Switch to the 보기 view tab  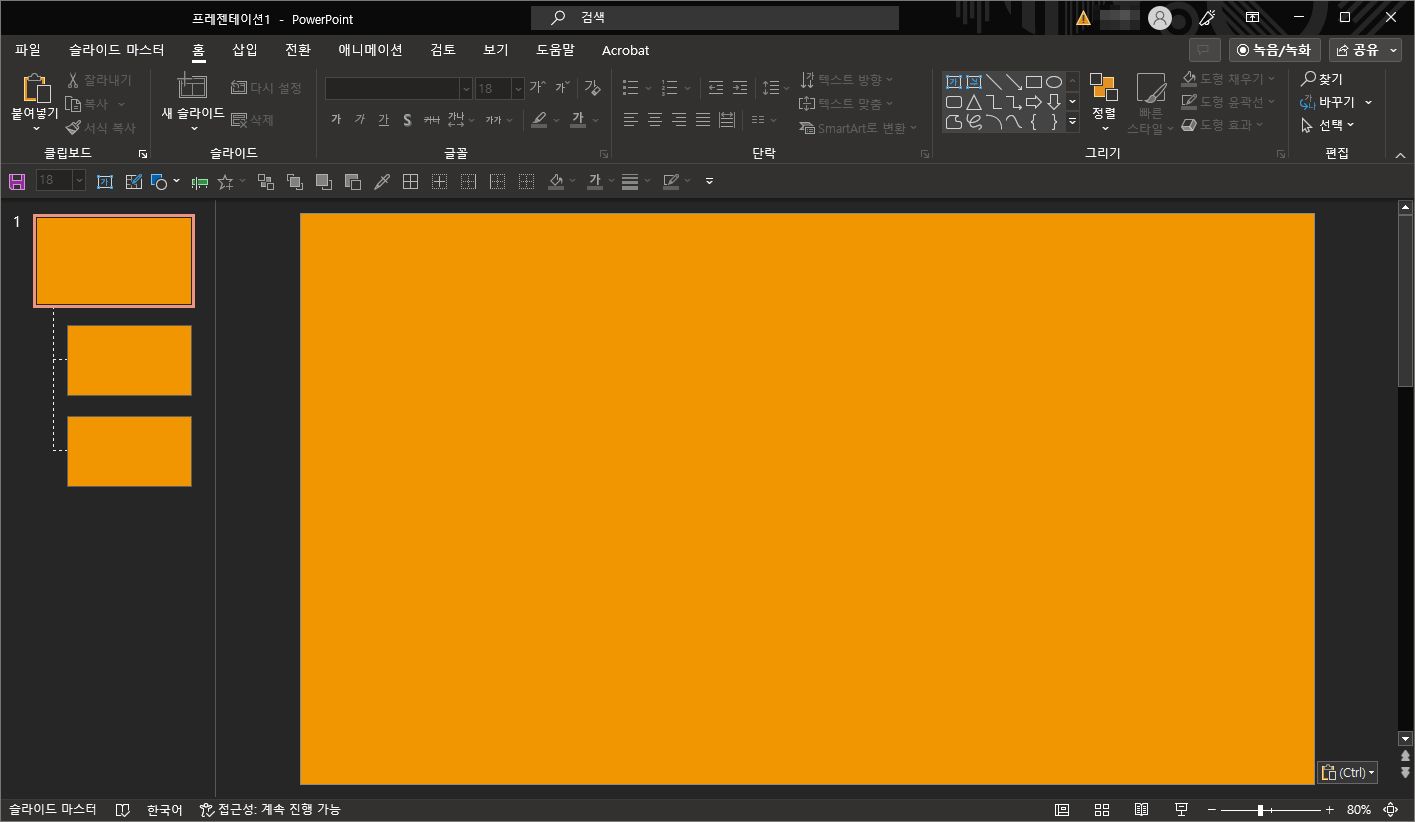(x=496, y=50)
